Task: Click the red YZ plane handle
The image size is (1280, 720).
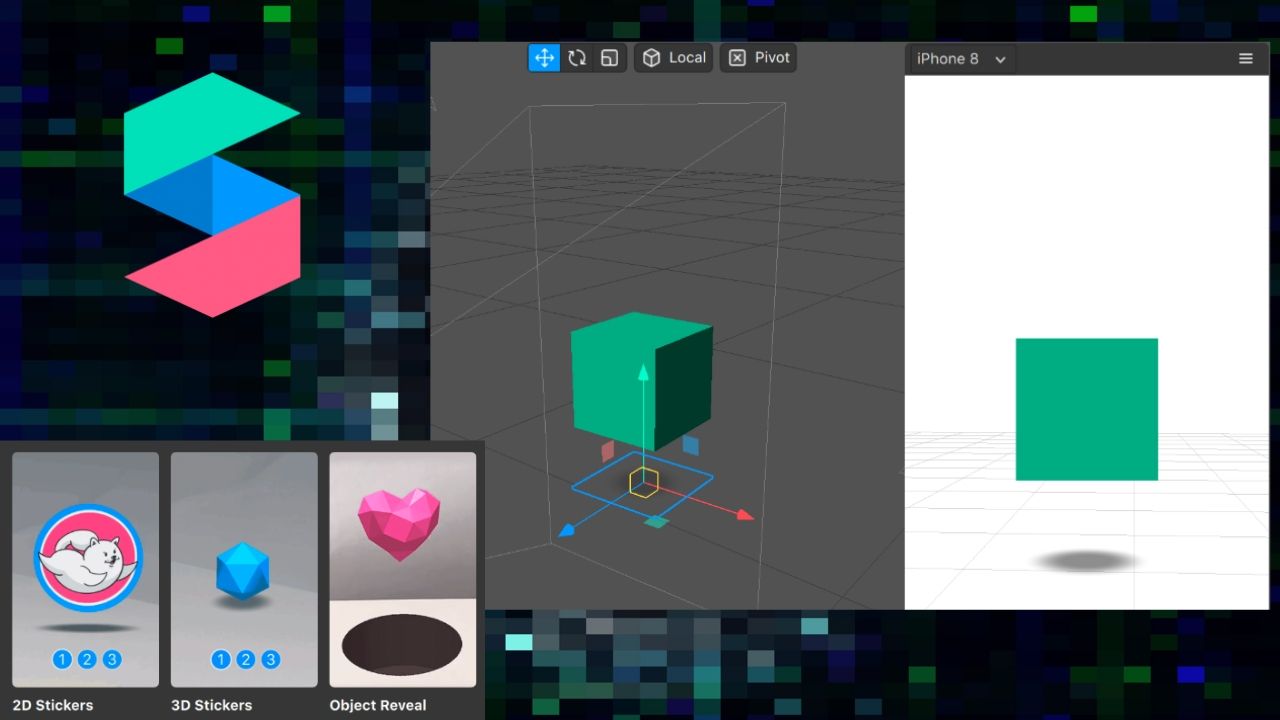Action: click(607, 451)
